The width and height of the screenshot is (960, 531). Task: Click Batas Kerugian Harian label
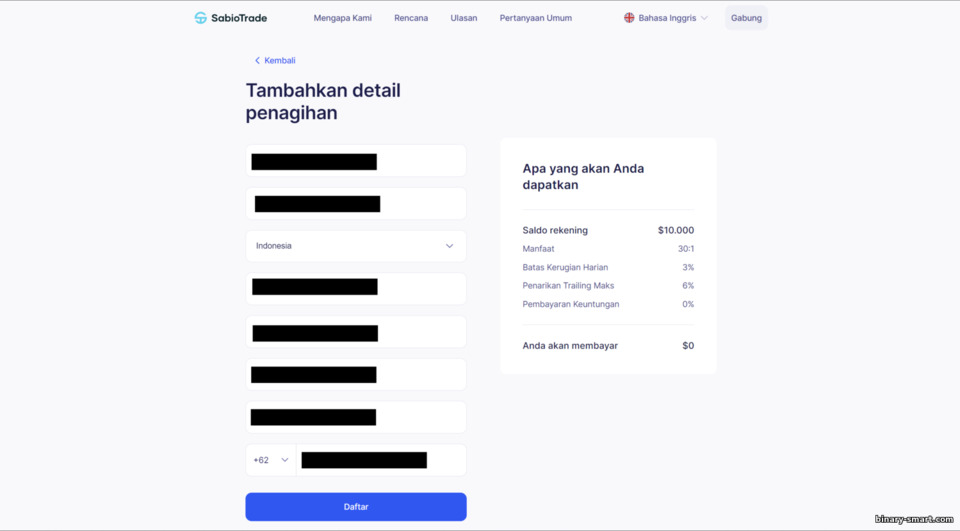pyautogui.click(x=565, y=267)
